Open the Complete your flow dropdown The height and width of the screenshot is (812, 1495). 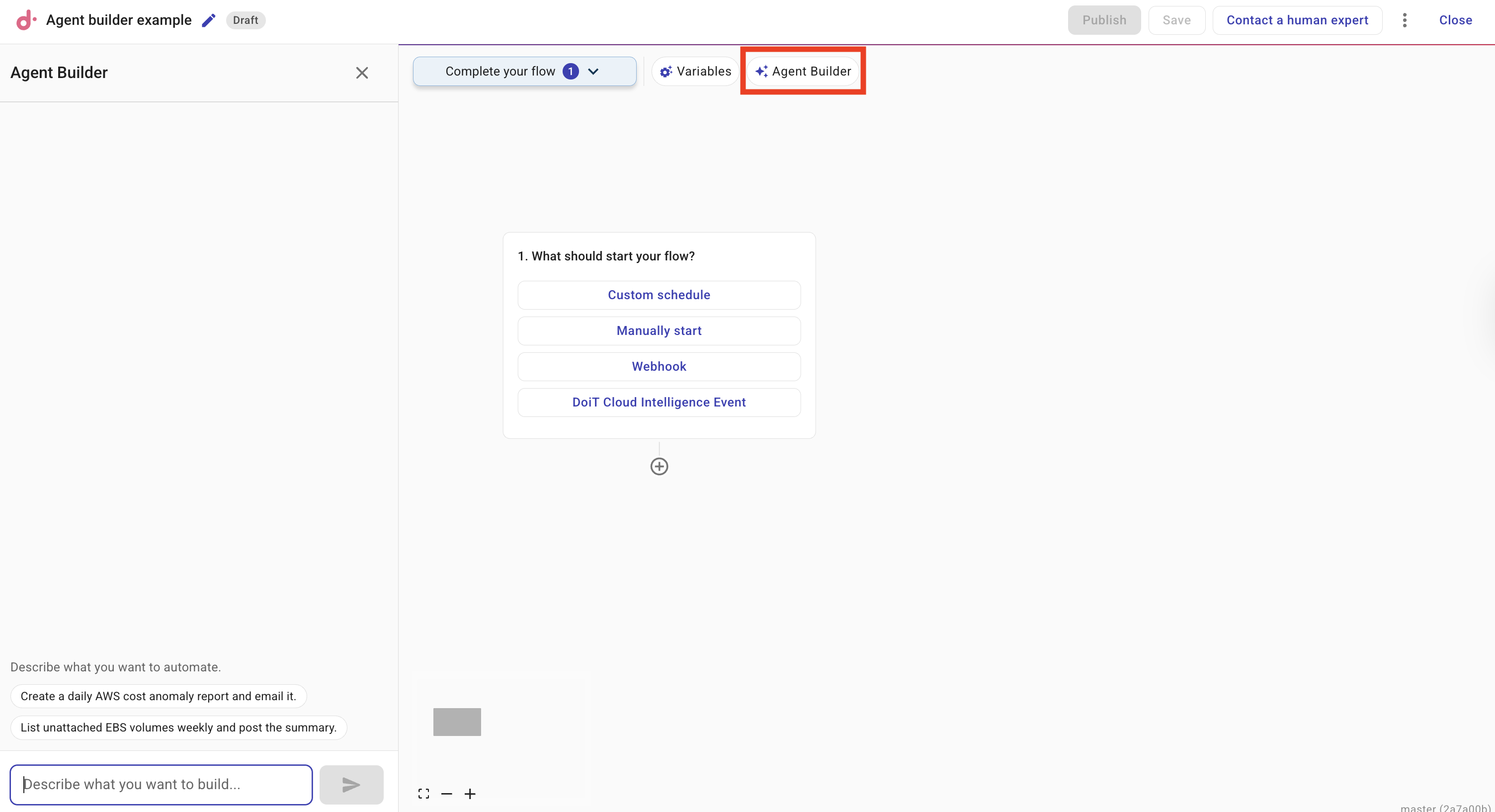pos(523,71)
